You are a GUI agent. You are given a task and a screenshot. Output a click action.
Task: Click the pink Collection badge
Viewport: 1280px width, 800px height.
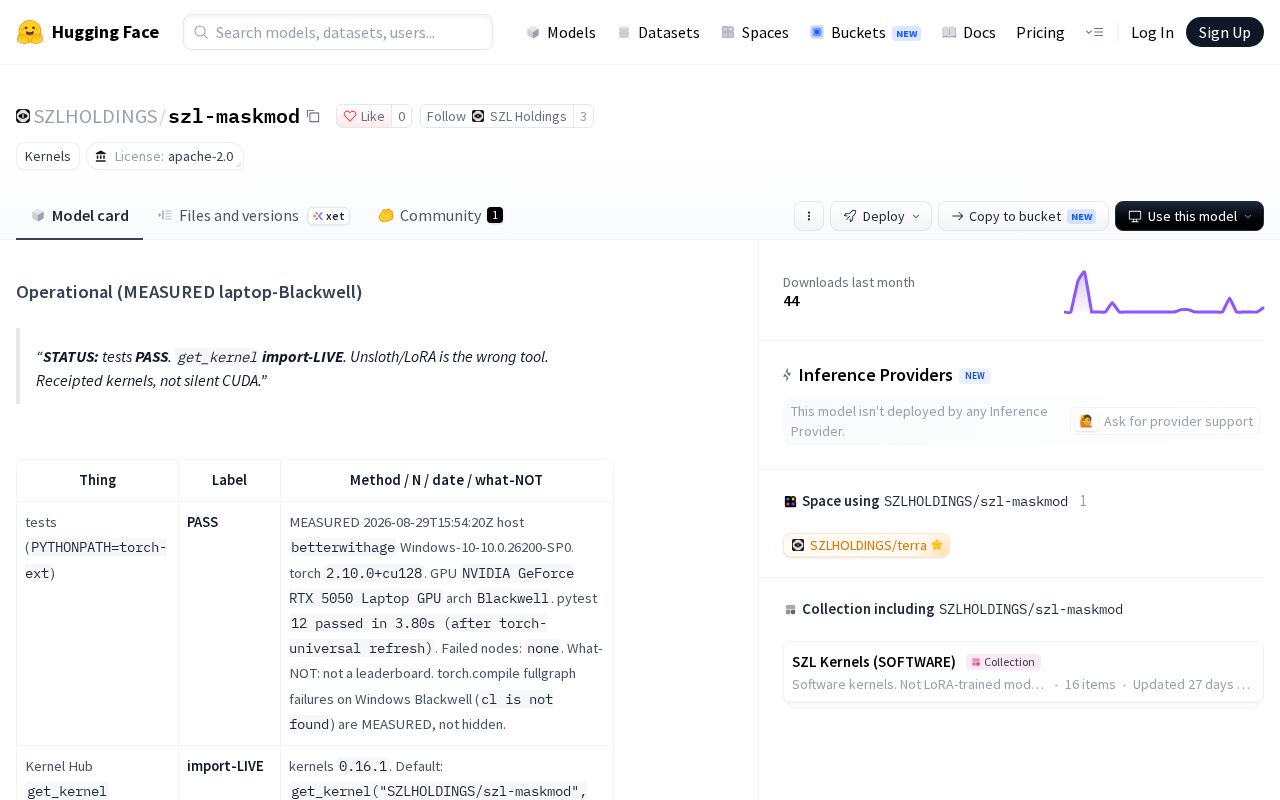[1003, 662]
